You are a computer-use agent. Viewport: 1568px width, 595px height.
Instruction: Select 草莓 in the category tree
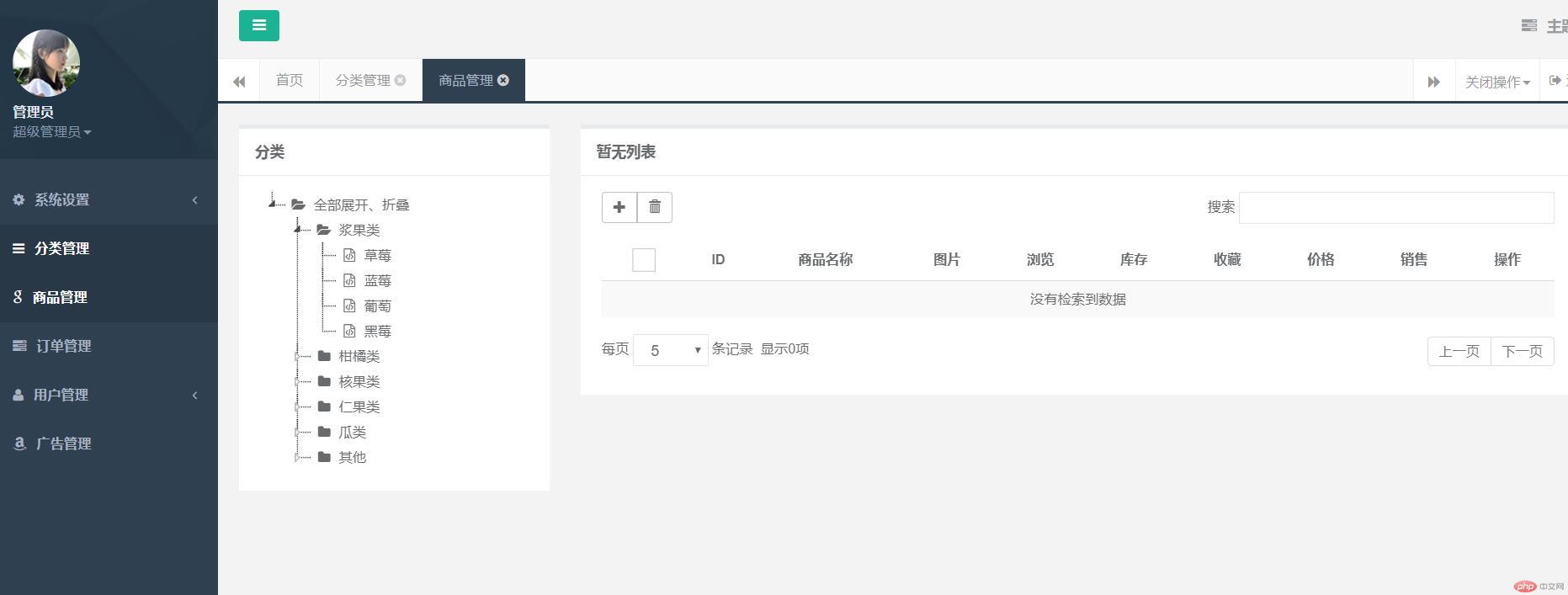[x=378, y=255]
